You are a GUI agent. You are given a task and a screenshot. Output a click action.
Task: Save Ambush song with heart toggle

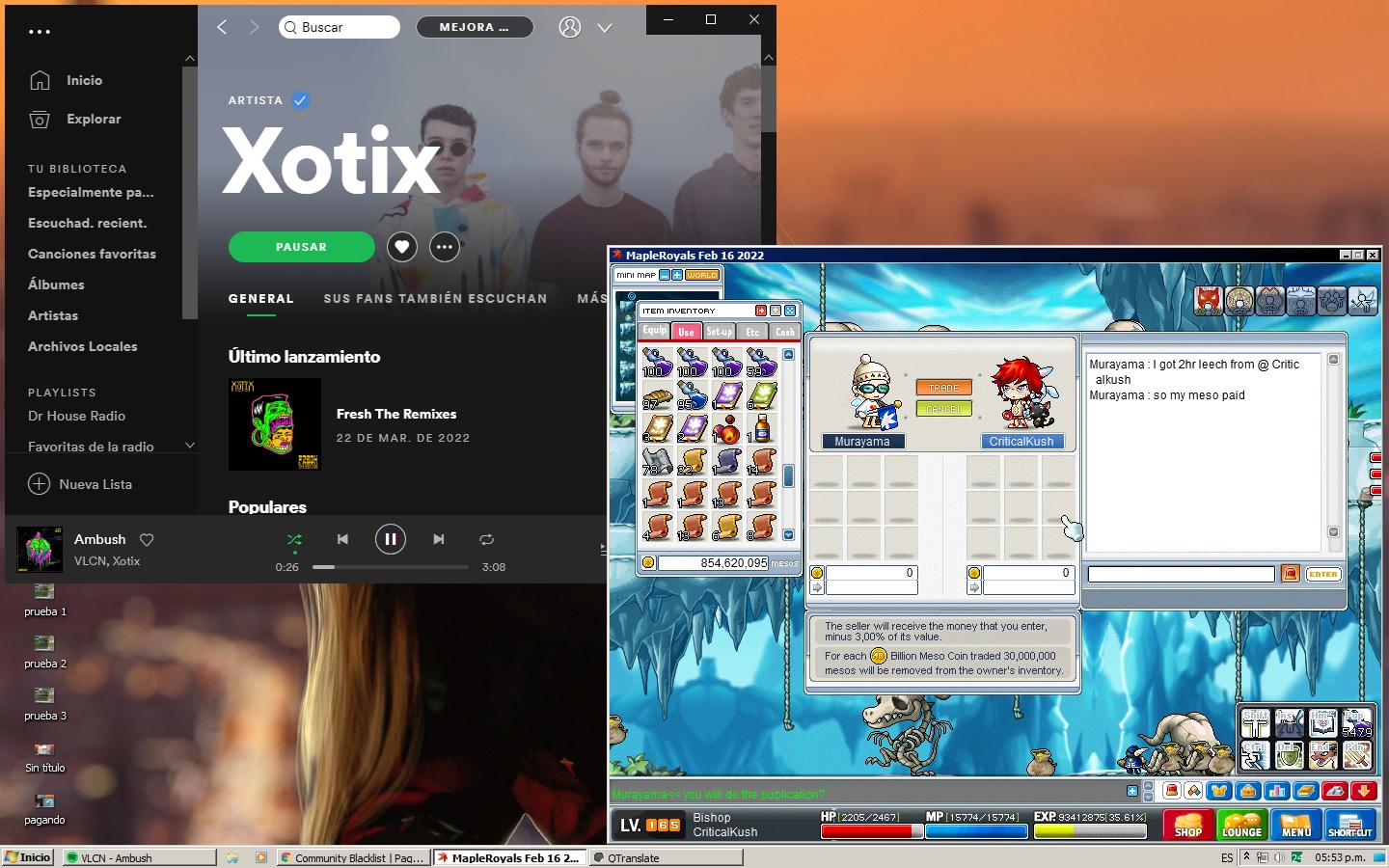pyautogui.click(x=147, y=540)
